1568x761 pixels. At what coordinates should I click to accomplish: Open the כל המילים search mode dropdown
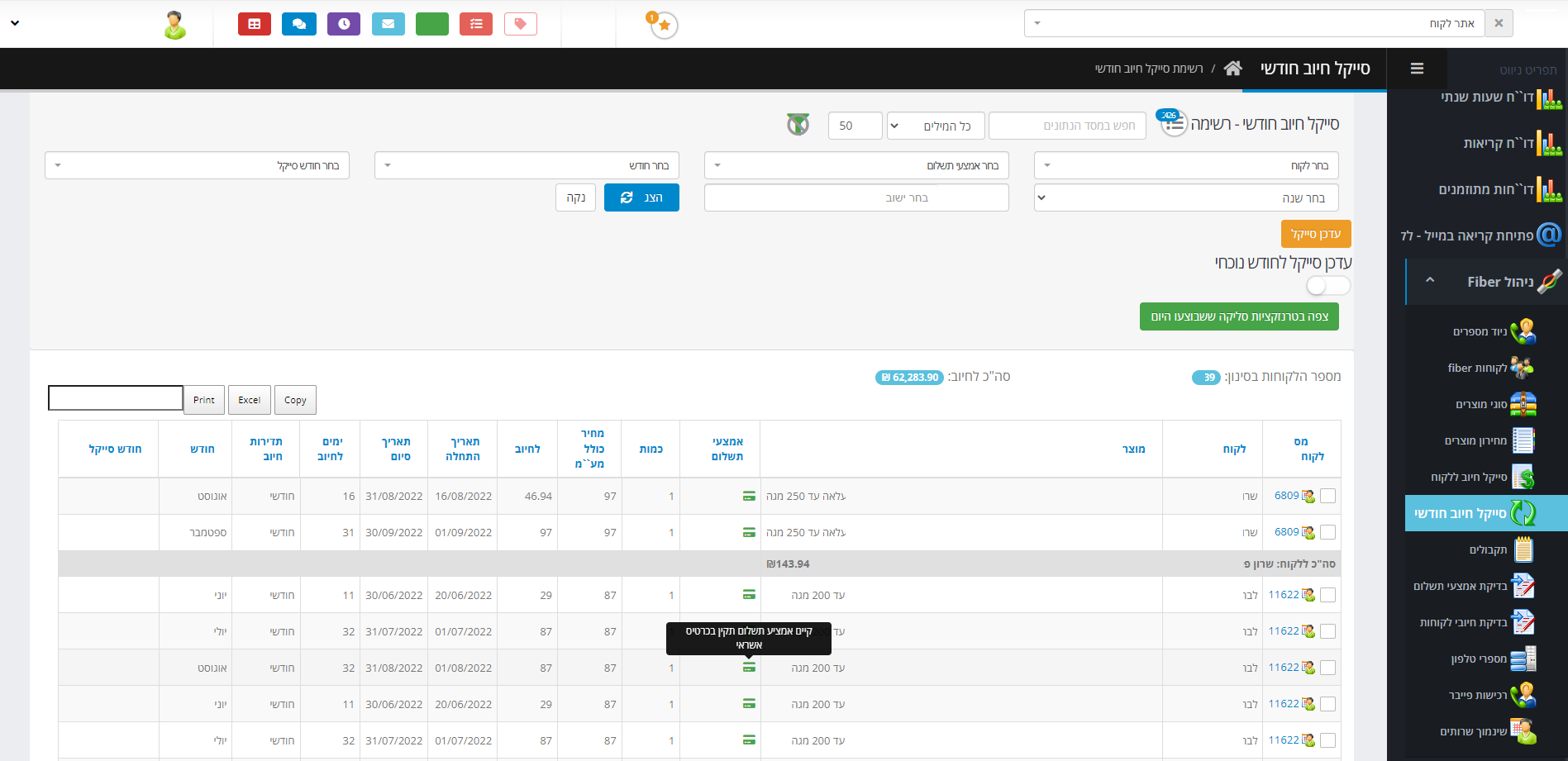pos(936,126)
